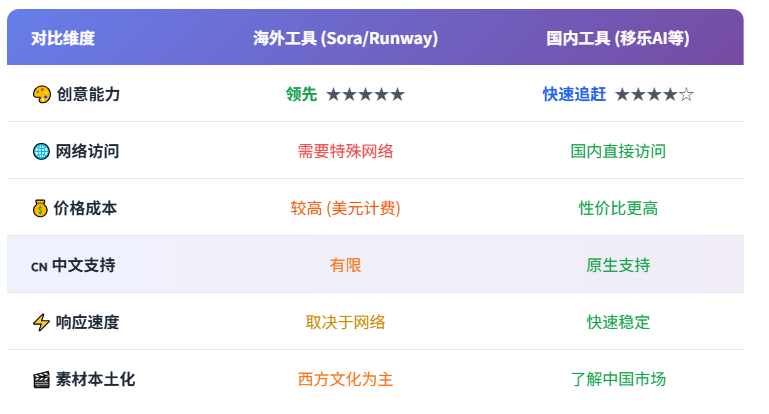The height and width of the screenshot is (414, 769).
Task: Click the clapperboard icon beside 素材本土化
Action: 41,379
